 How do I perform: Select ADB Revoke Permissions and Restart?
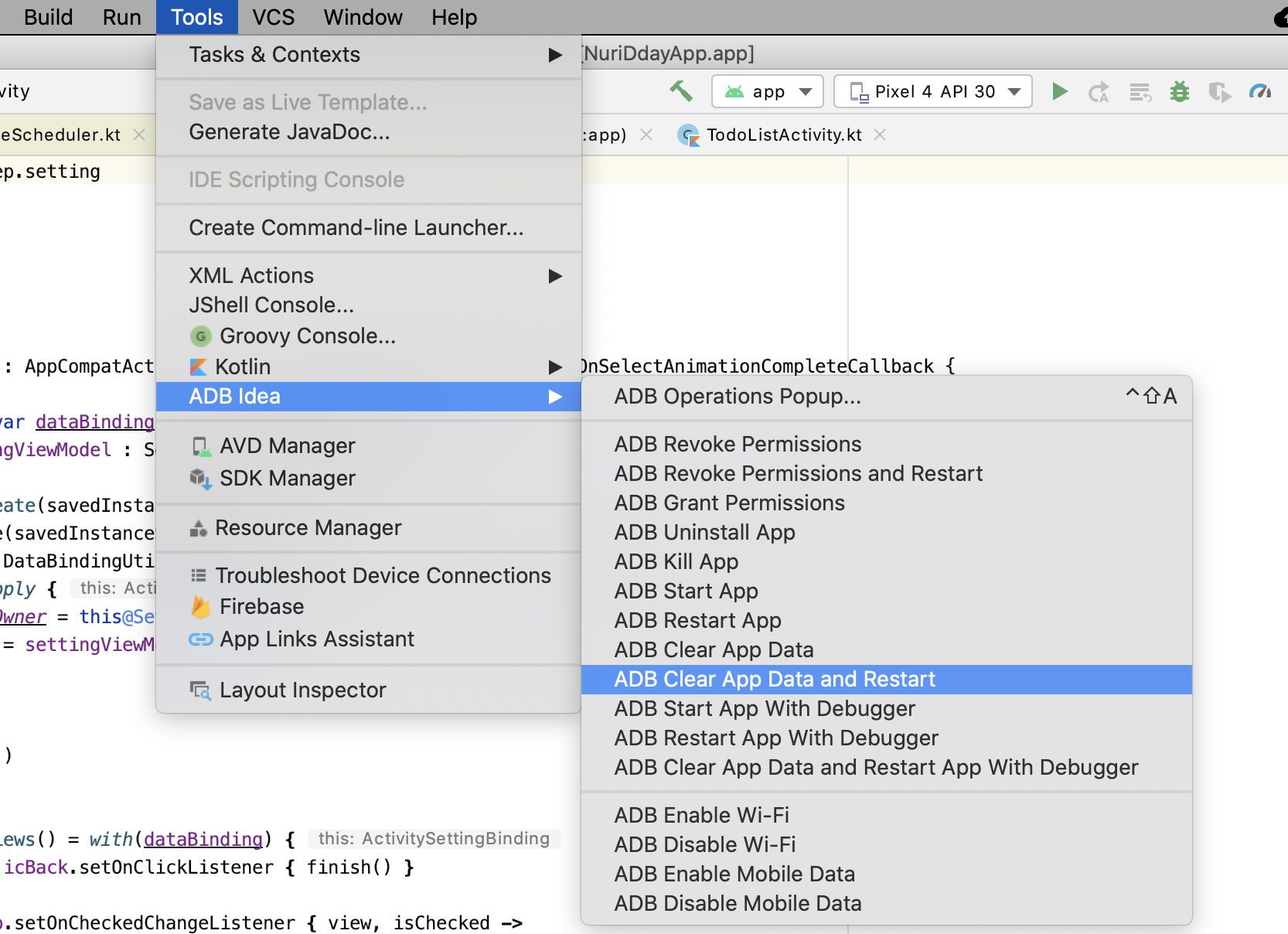pyautogui.click(x=887, y=474)
